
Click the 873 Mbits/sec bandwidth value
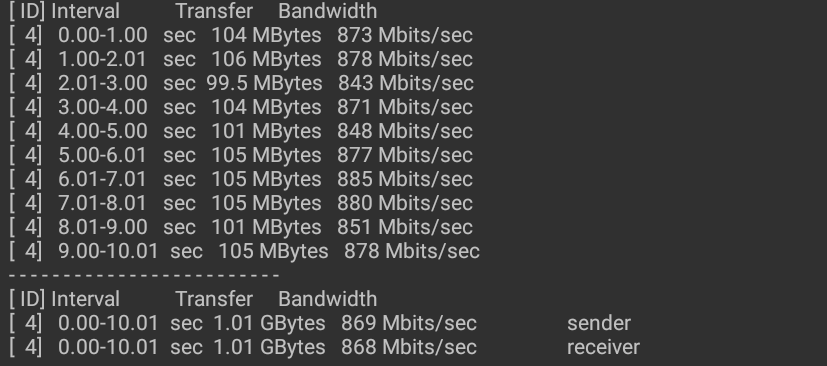pyautogui.click(x=405, y=35)
